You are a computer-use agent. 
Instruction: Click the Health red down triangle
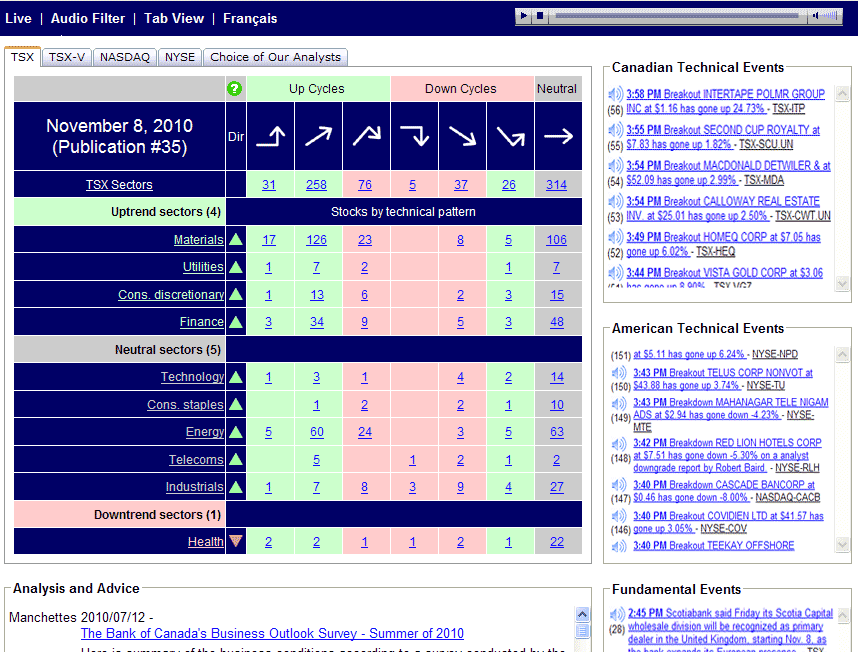click(236, 541)
